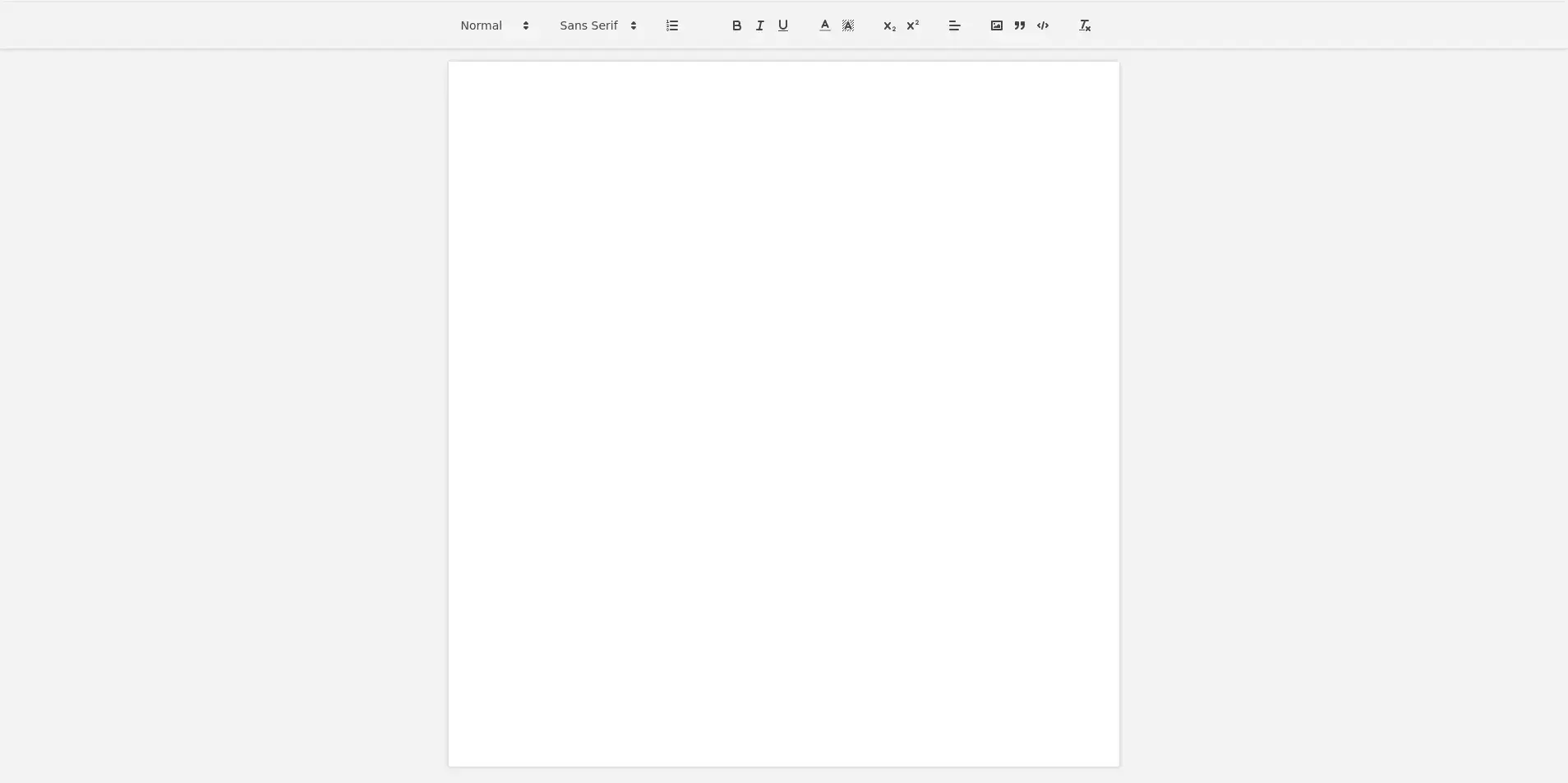Insert an image
Viewport: 1568px width, 783px height.
(x=996, y=25)
